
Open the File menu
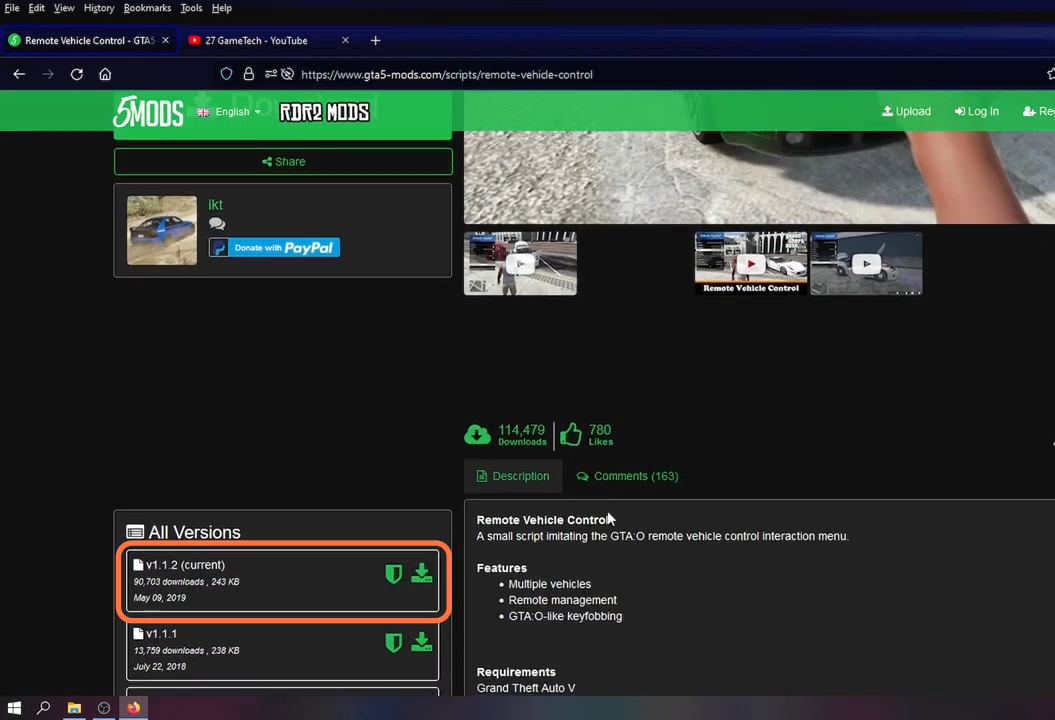tap(11, 8)
